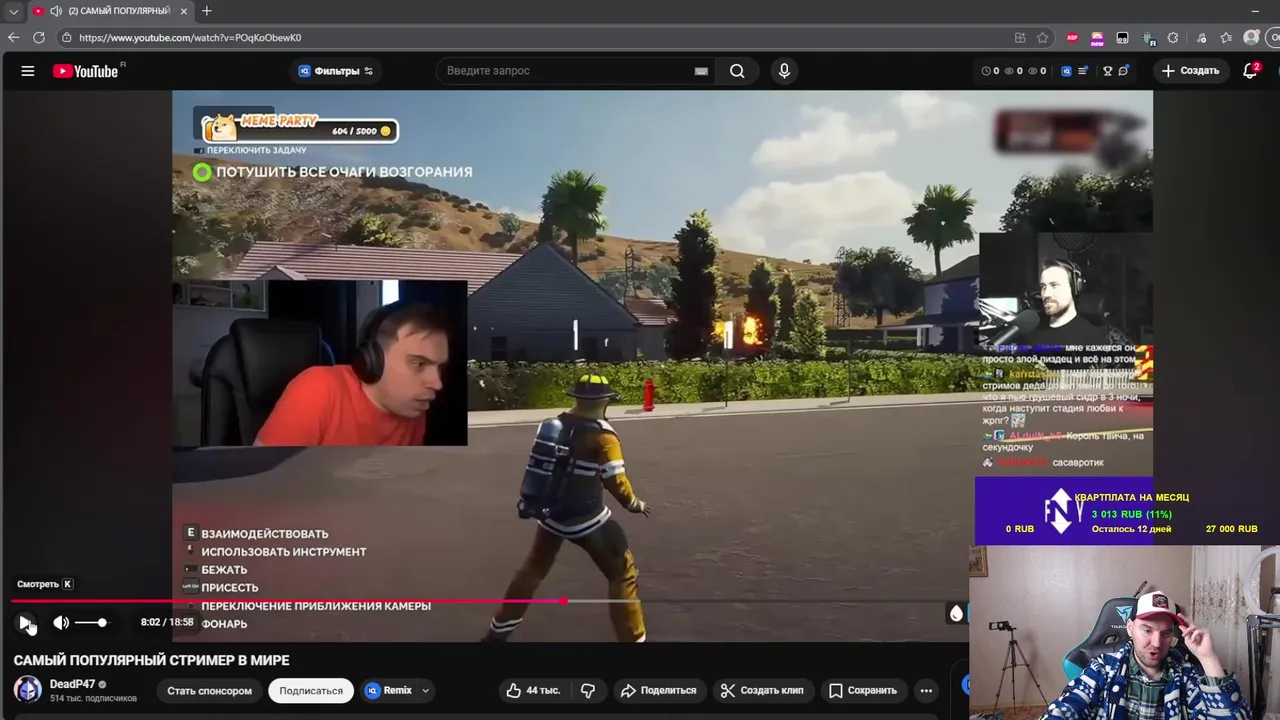This screenshot has height=720, width=1280.
Task: Click the YouTube URL in the address bar
Action: coord(190,37)
